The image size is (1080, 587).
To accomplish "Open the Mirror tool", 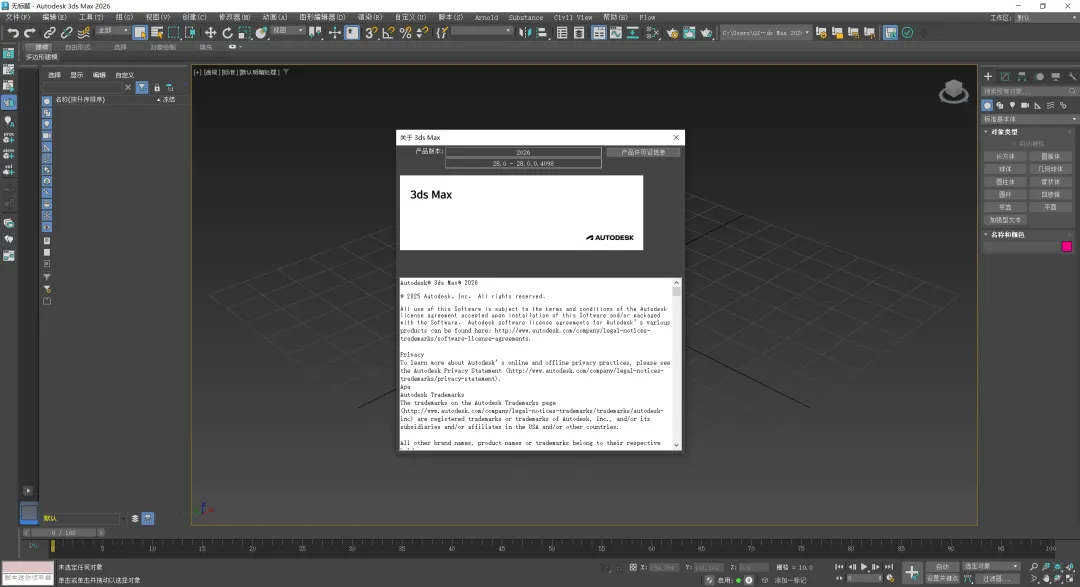I will point(525,32).
